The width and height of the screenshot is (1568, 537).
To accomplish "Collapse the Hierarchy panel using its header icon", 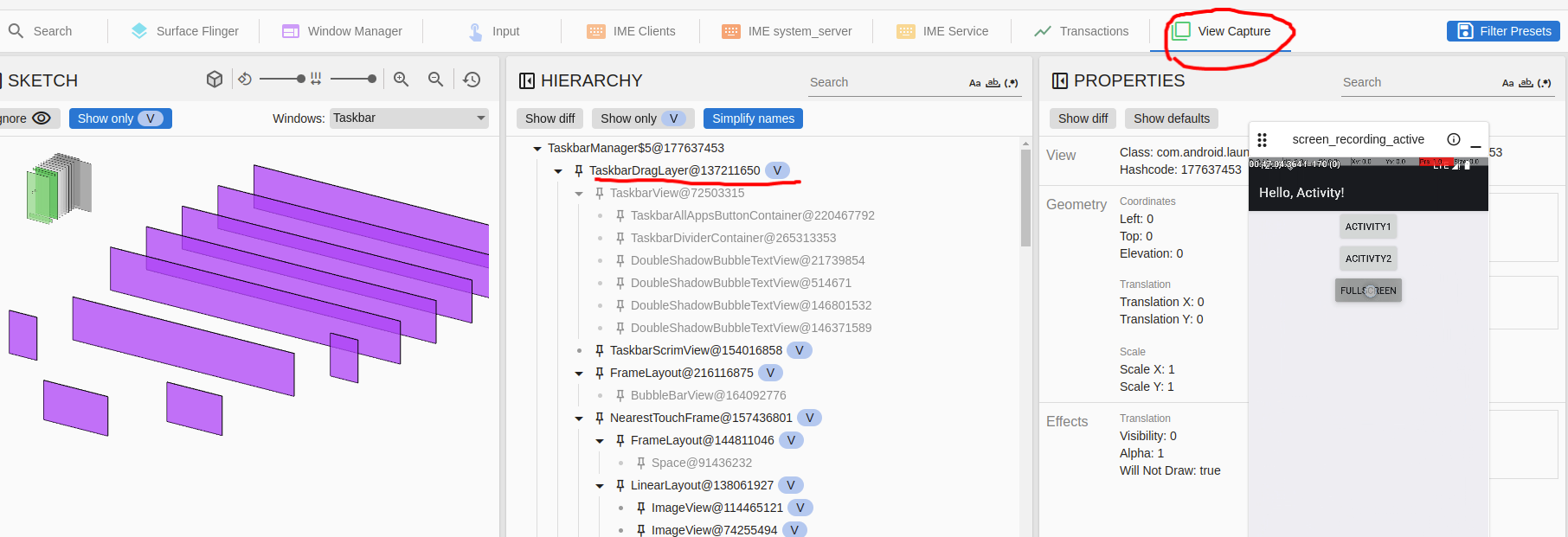I will pyautogui.click(x=527, y=80).
